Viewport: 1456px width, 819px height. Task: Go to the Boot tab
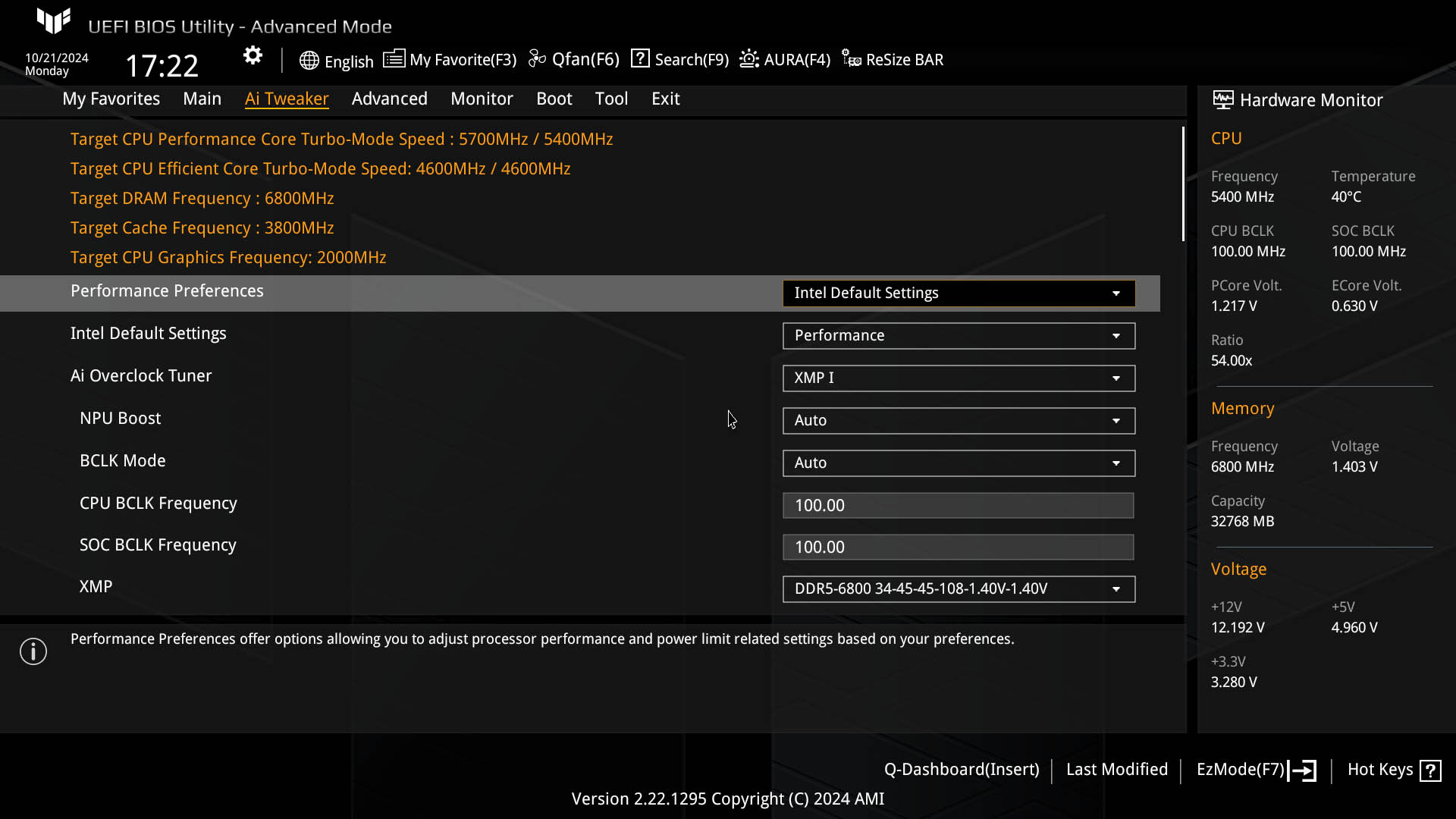coord(554,99)
